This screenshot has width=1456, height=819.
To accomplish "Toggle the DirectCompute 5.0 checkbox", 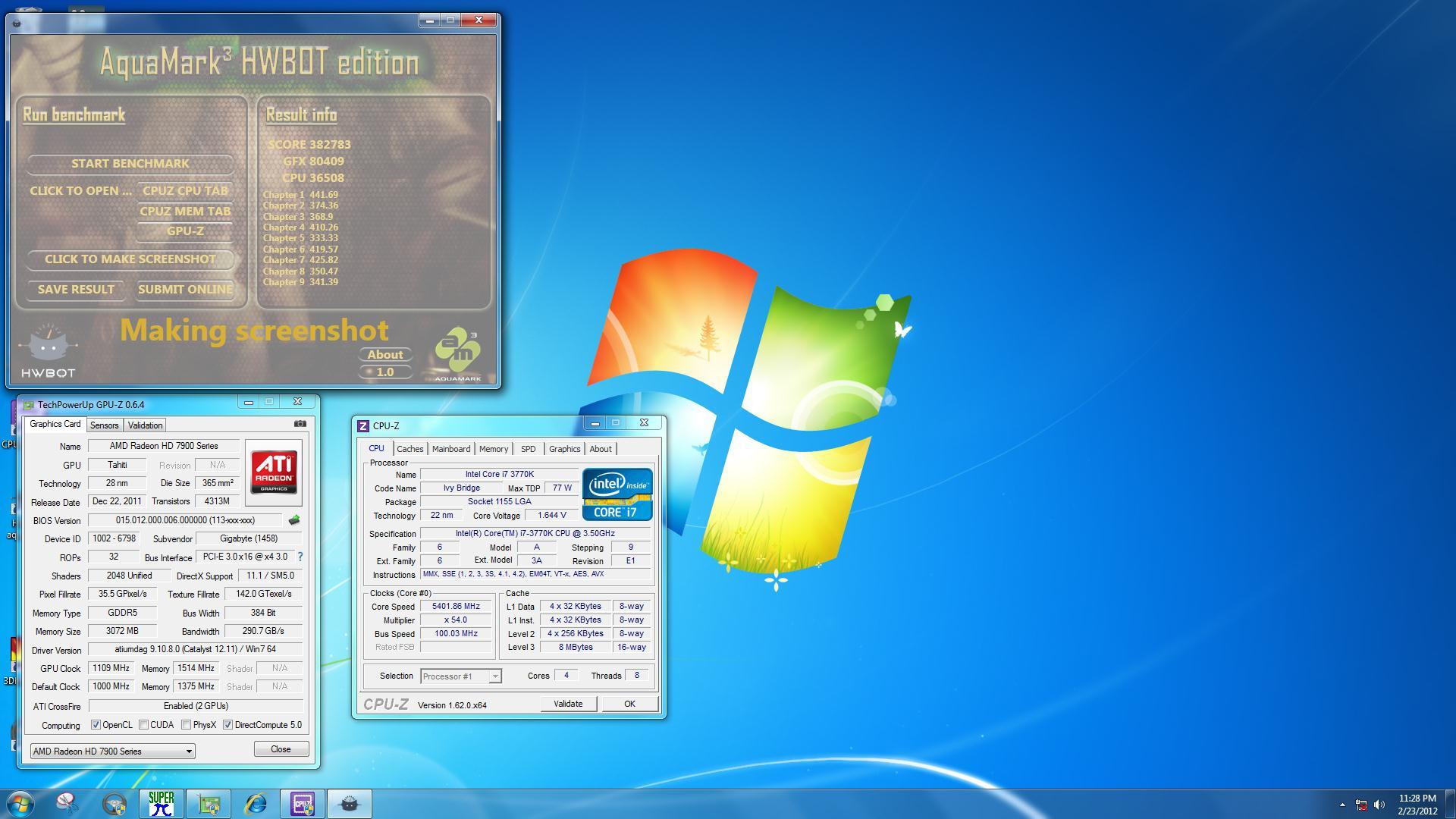I will 227,725.
